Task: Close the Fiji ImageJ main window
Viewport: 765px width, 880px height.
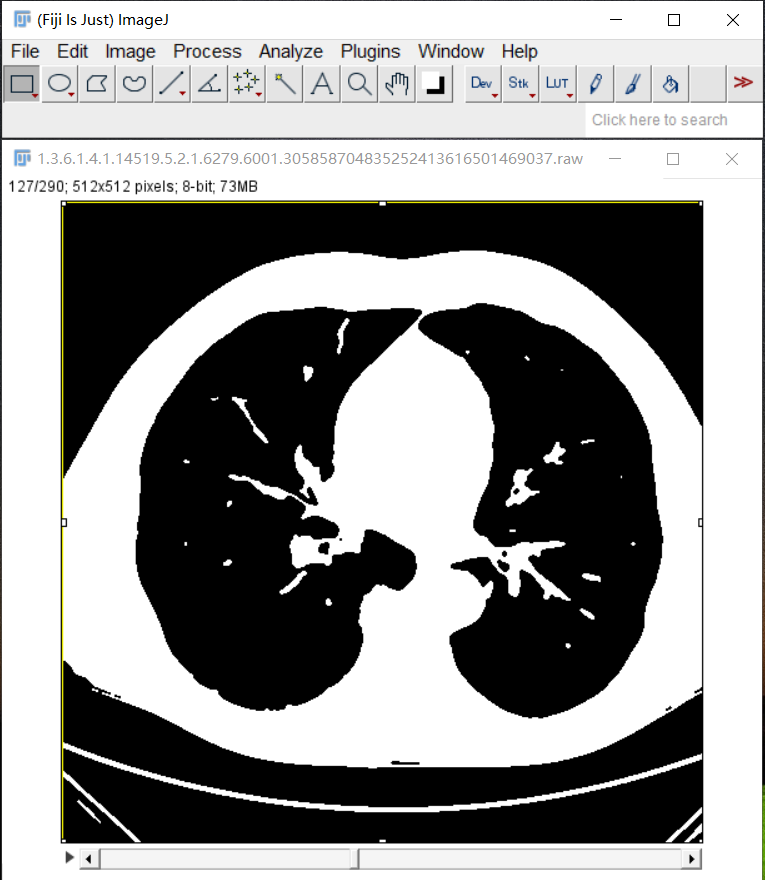Action: 732,20
